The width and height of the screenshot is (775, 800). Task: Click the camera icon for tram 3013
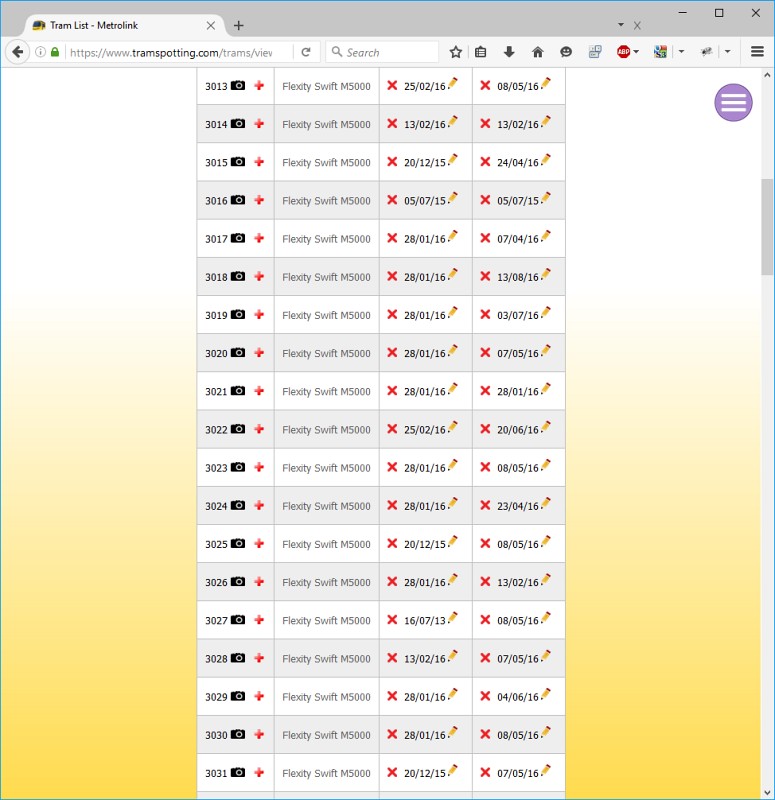(238, 85)
